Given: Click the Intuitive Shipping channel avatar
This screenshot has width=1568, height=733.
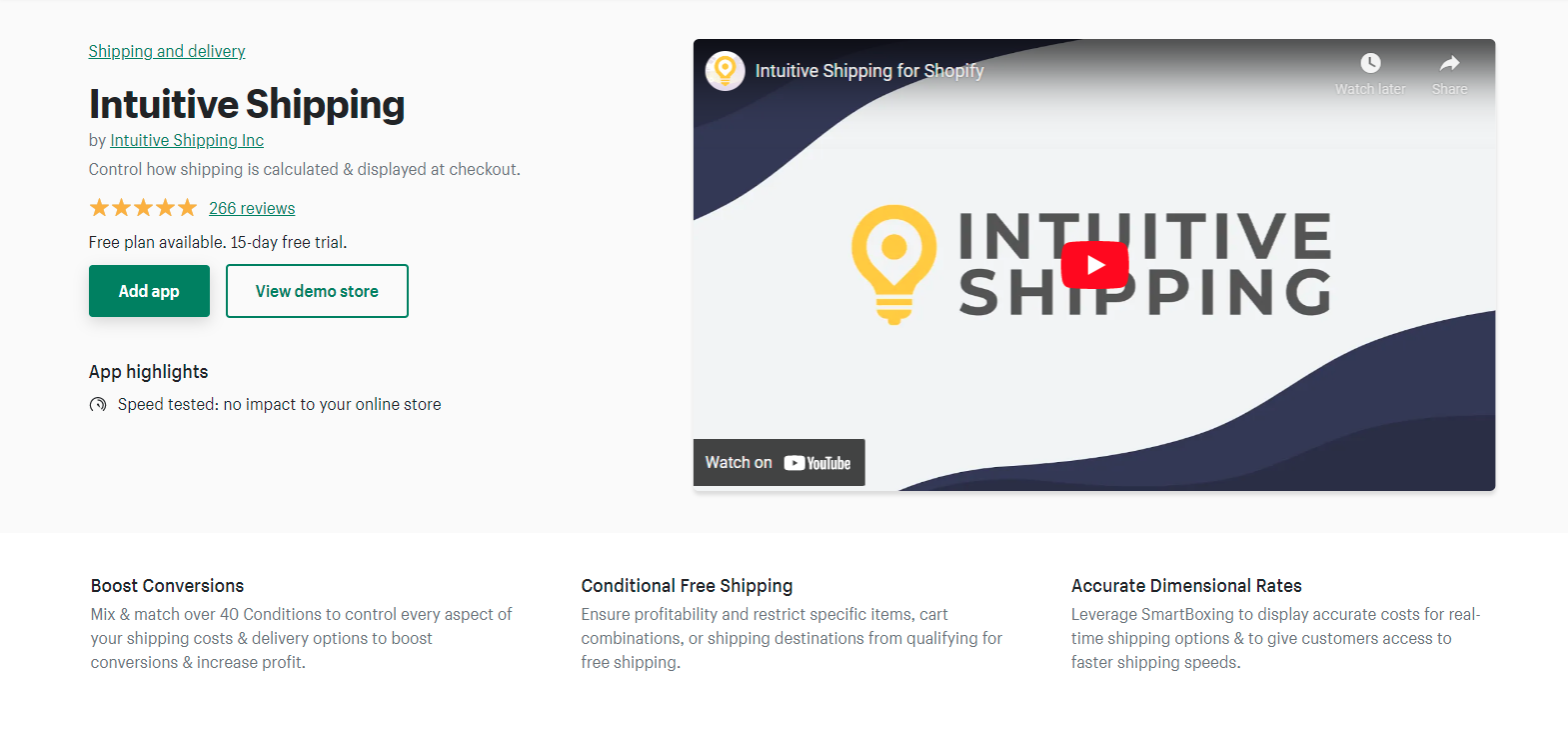Looking at the screenshot, I should pos(726,70).
